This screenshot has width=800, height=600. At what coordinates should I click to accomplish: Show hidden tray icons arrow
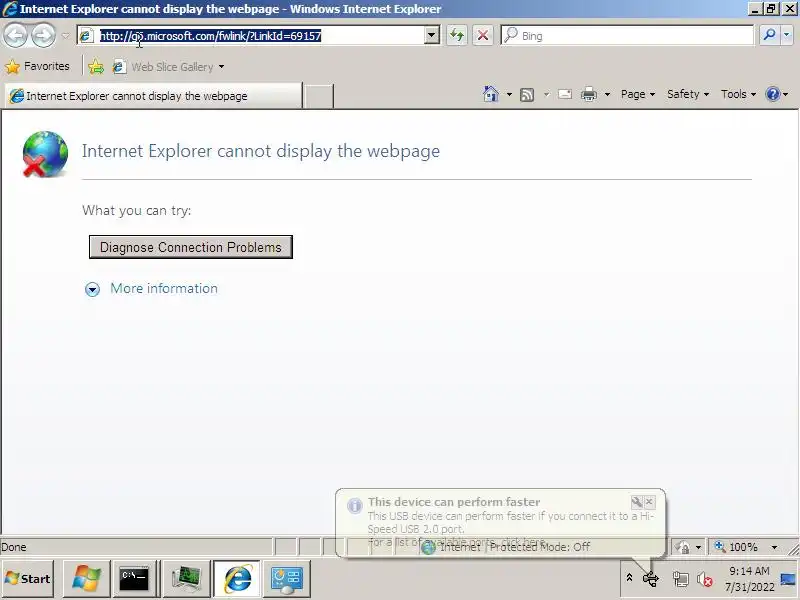click(629, 578)
